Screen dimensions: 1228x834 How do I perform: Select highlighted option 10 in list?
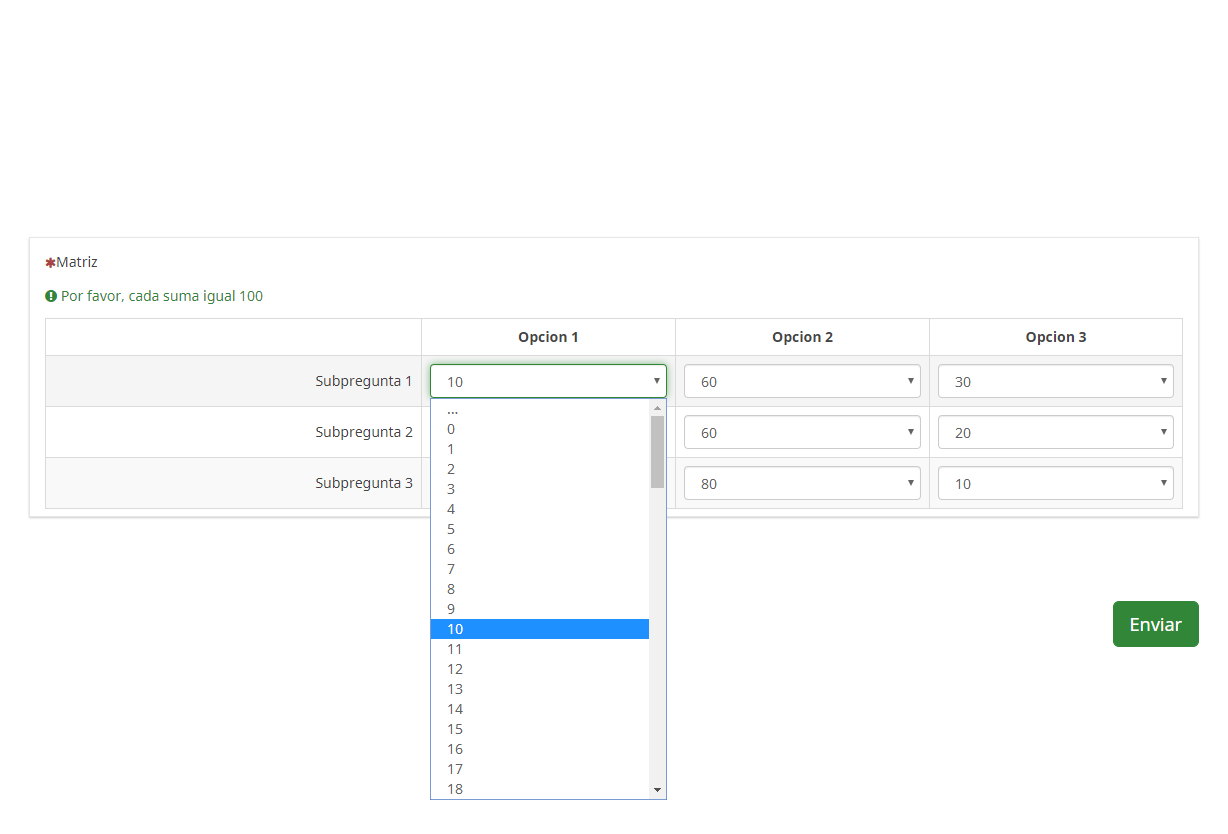(x=540, y=629)
